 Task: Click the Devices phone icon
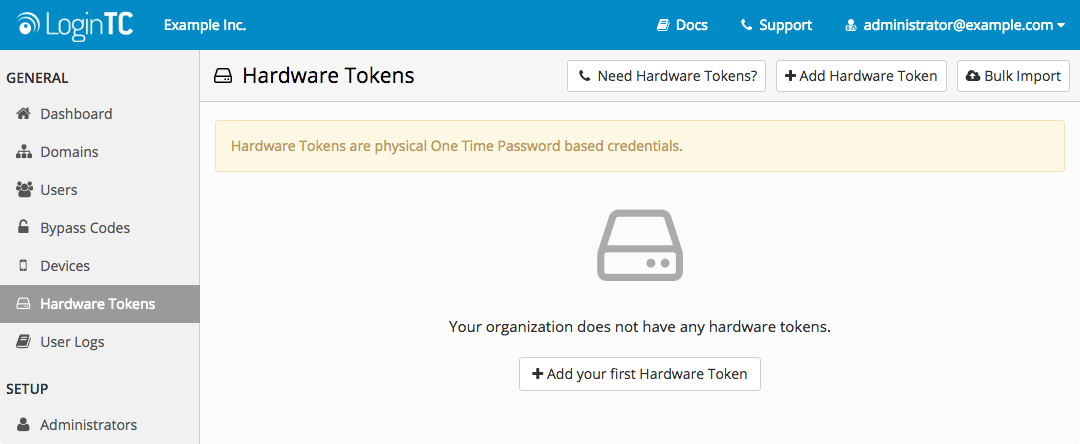23,265
